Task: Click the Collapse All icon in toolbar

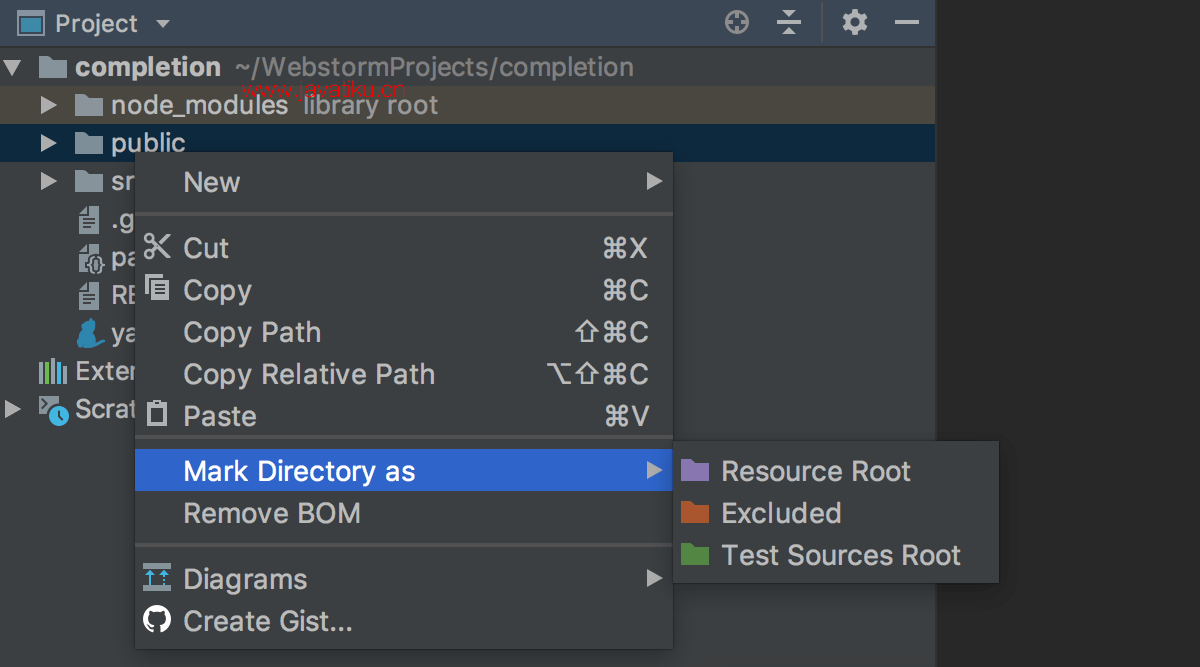Action: [x=789, y=22]
